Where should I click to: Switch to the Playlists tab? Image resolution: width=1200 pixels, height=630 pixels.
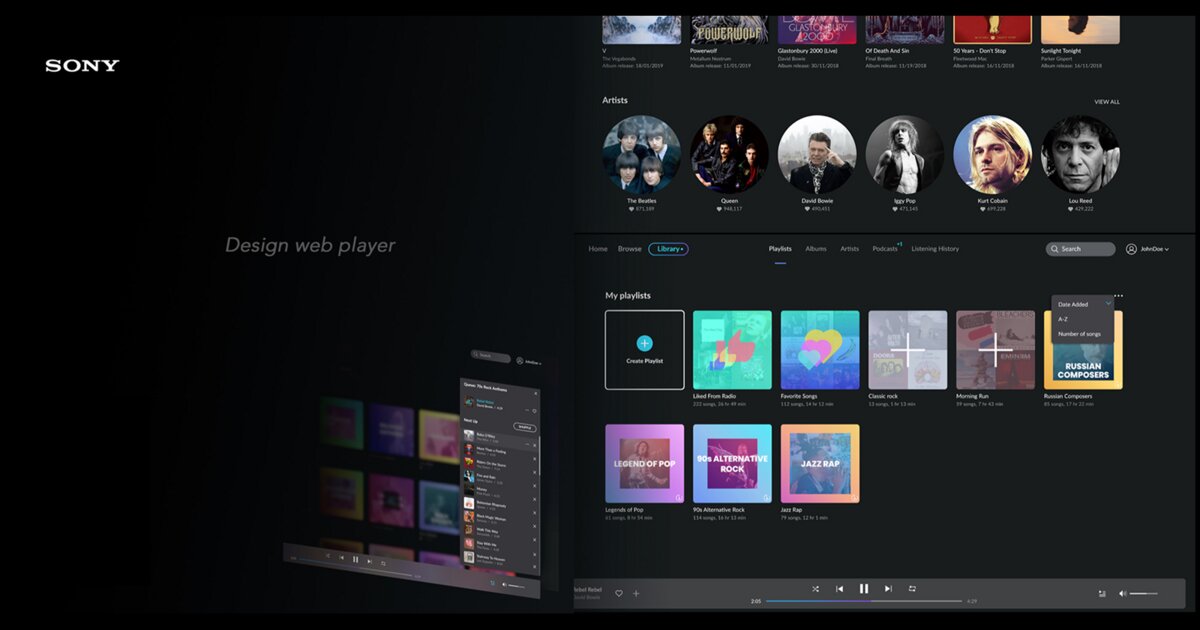coord(780,249)
